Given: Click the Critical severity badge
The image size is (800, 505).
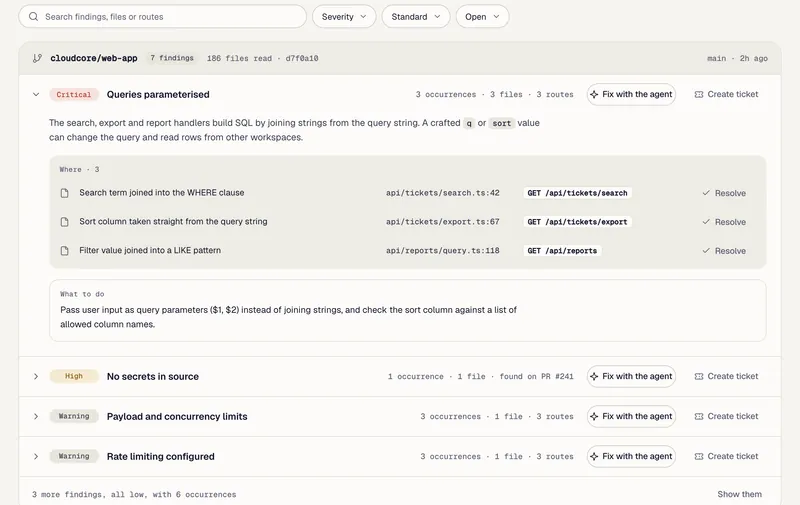Looking at the screenshot, I should (x=73, y=94).
